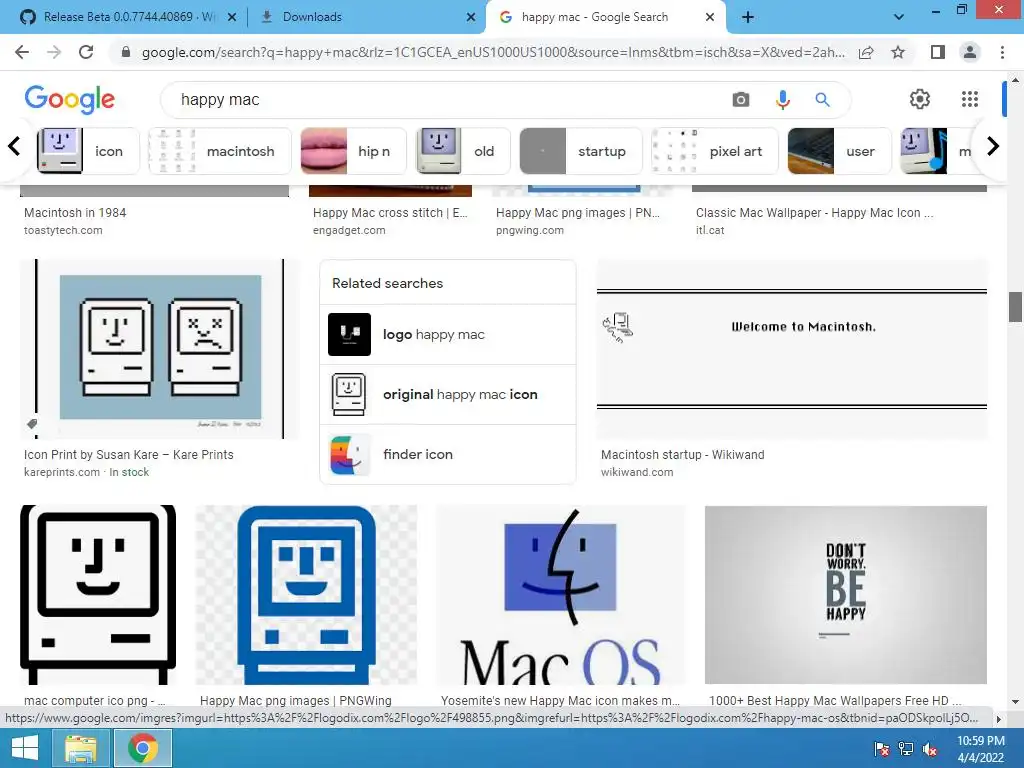Close the Downloads tab
The image size is (1024, 768).
point(471,18)
